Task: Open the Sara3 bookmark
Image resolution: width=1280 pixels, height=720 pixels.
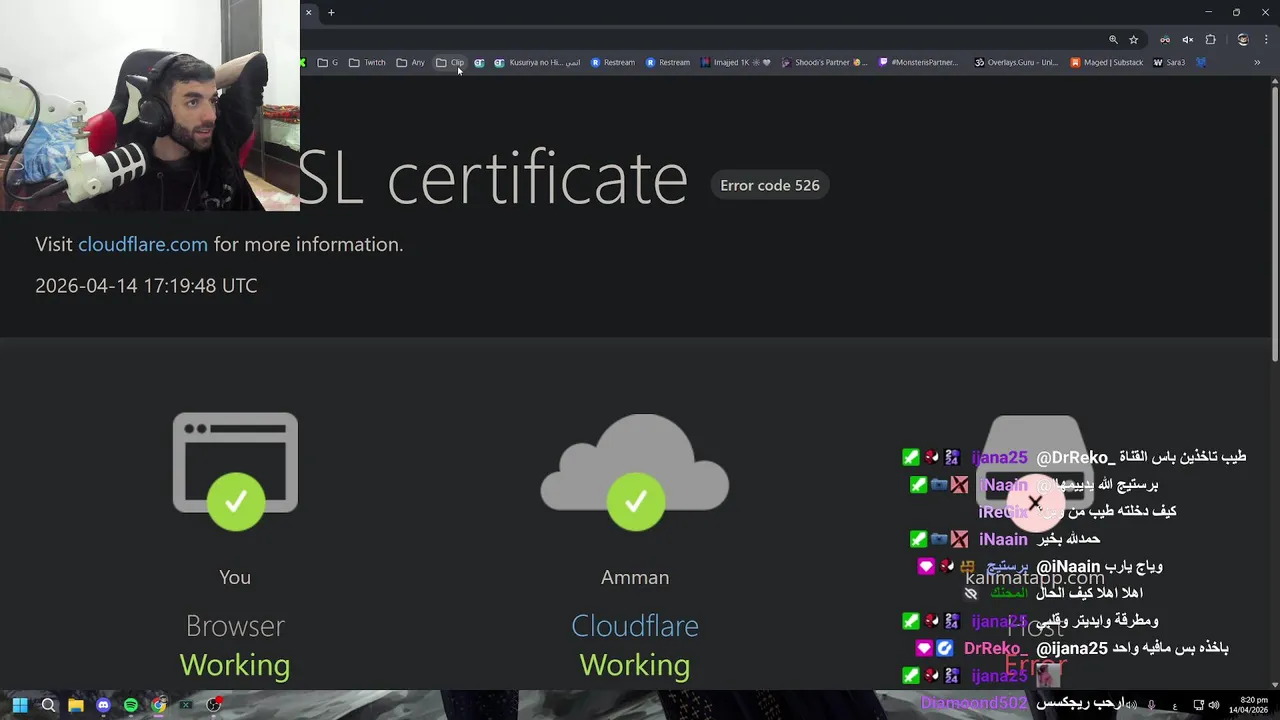Action: 1169,62
